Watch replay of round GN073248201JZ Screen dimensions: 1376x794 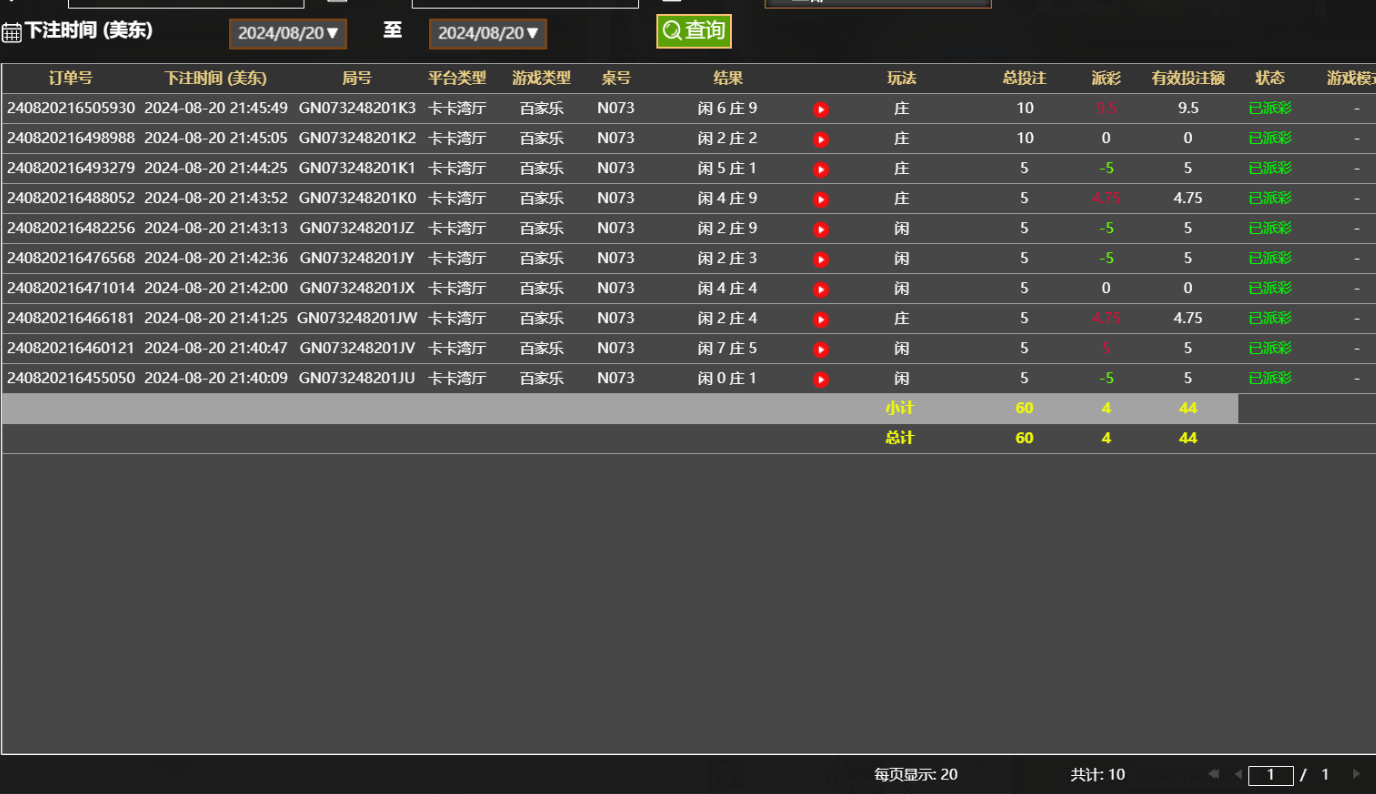point(821,229)
